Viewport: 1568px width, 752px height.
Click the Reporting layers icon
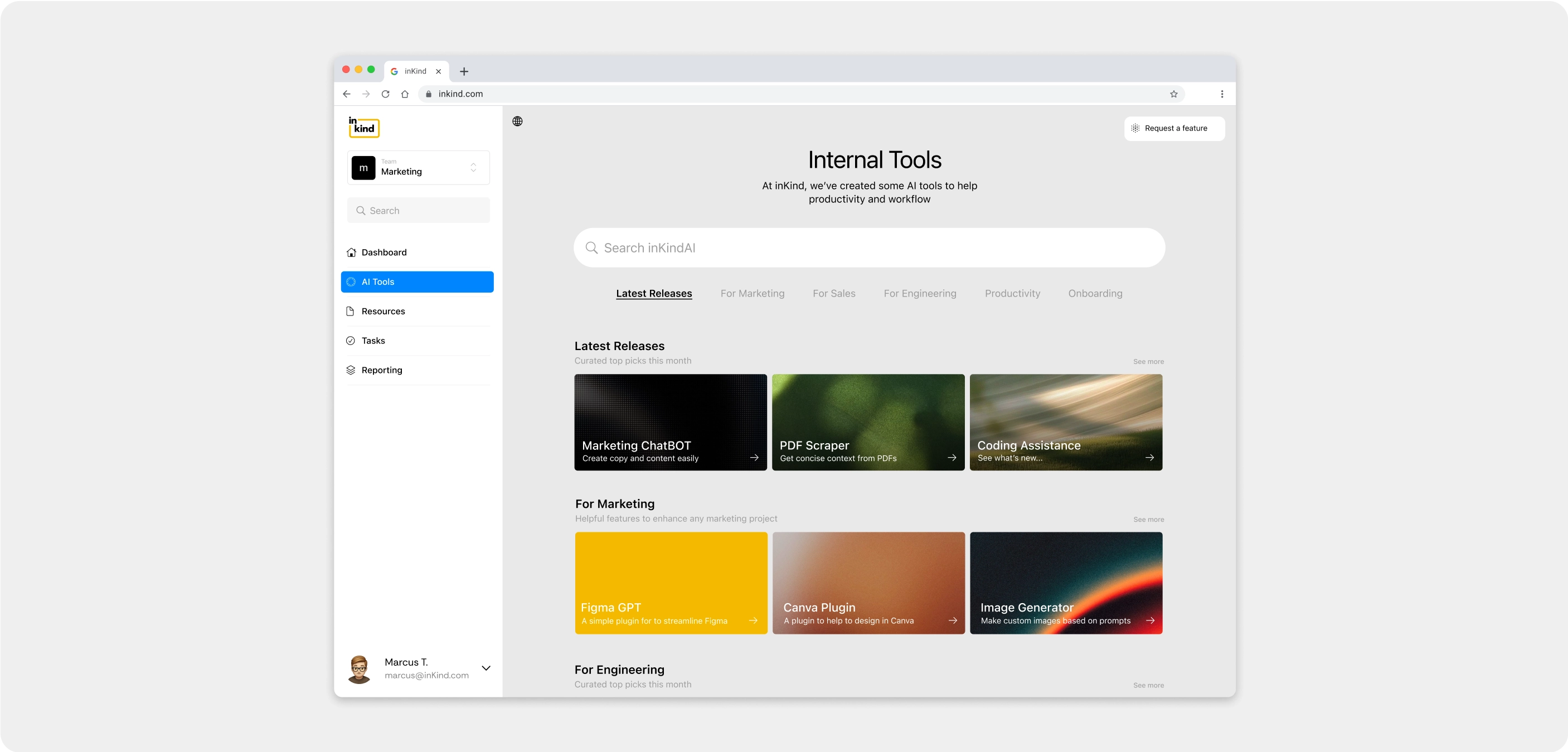pyautogui.click(x=351, y=370)
